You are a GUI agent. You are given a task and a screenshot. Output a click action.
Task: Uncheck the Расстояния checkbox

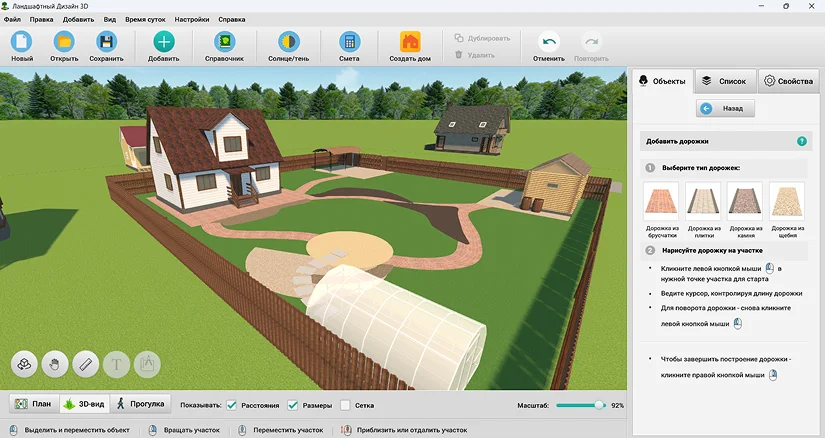pyautogui.click(x=232, y=405)
